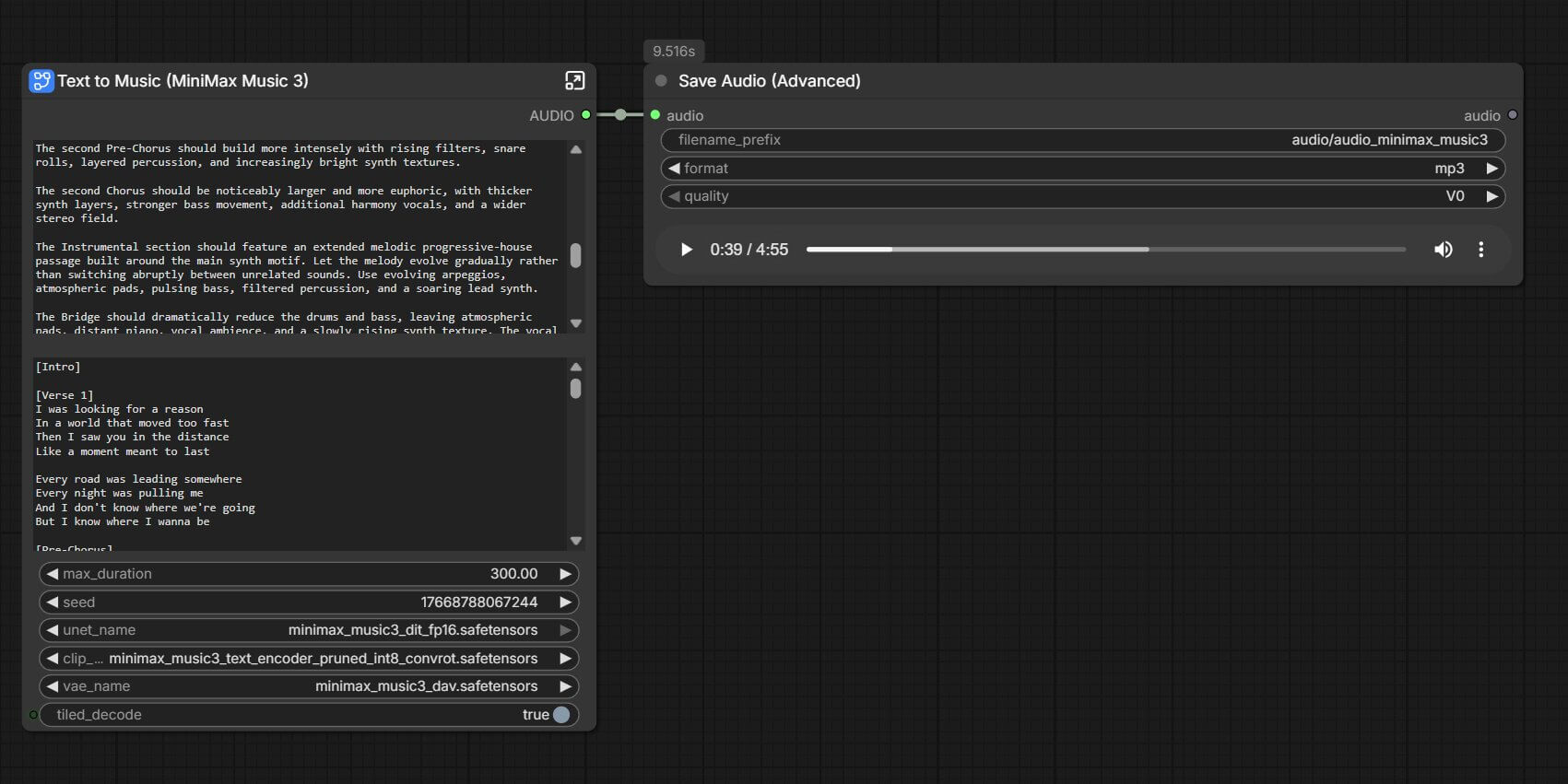The image size is (1568, 784).
Task: Click the lyrics scrollbar thumb
Action: coord(576,389)
